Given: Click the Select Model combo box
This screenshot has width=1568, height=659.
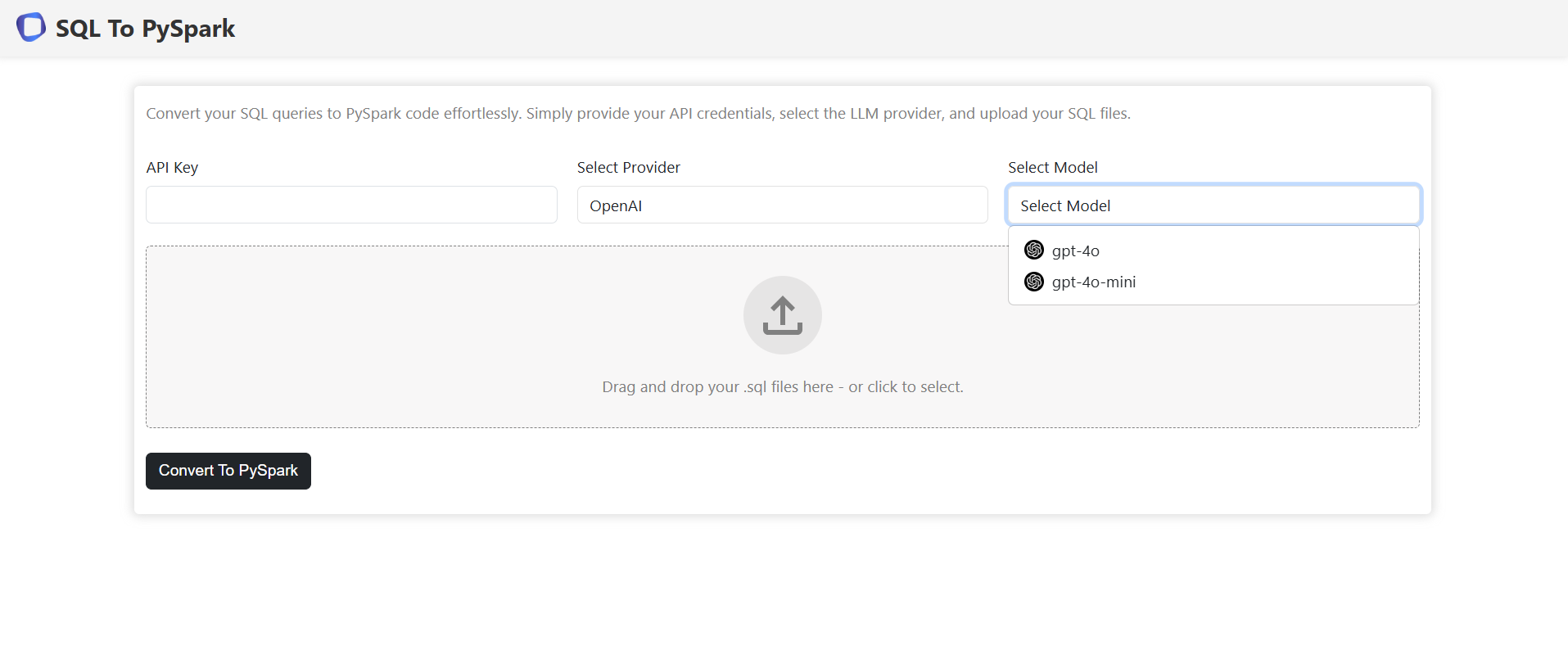Looking at the screenshot, I should (1213, 205).
